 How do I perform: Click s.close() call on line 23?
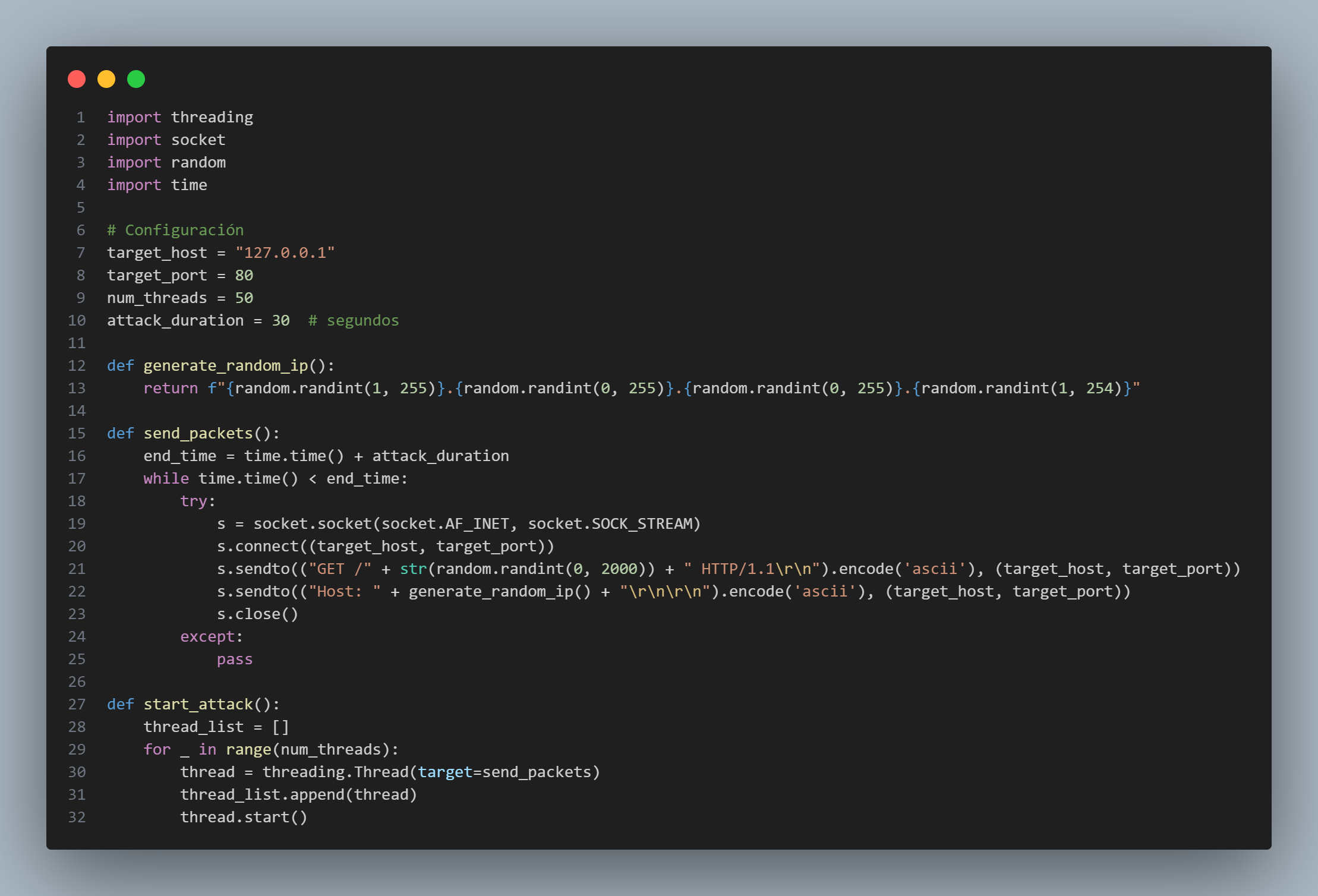click(257, 614)
